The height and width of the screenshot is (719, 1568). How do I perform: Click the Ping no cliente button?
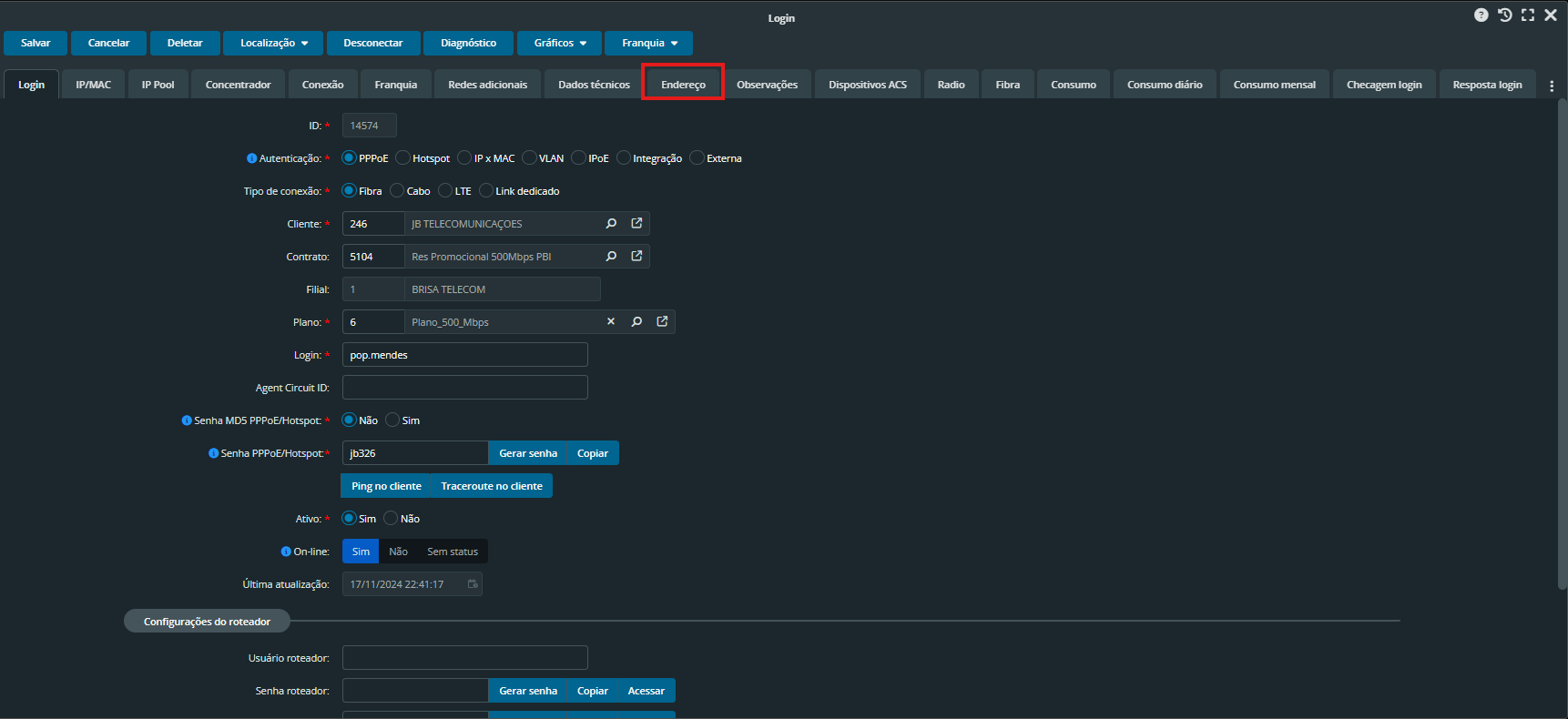point(386,486)
